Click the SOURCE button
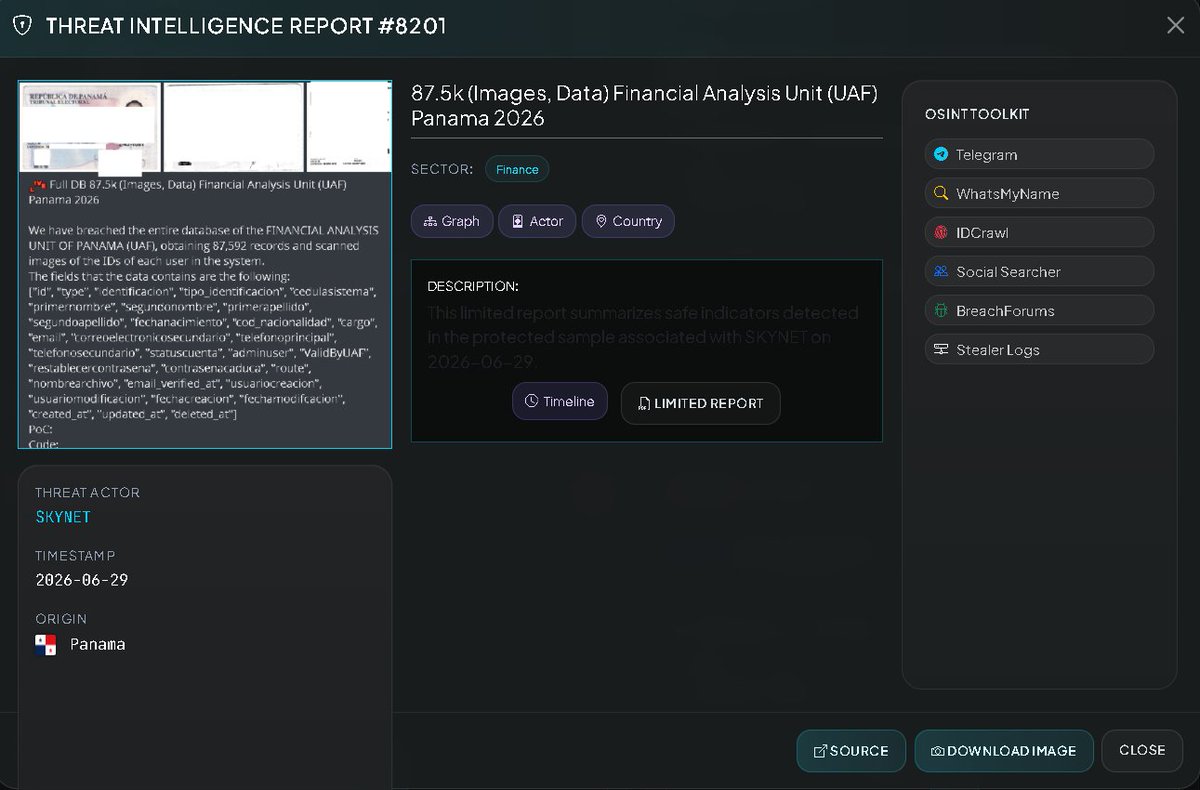The height and width of the screenshot is (790, 1200). 851,751
